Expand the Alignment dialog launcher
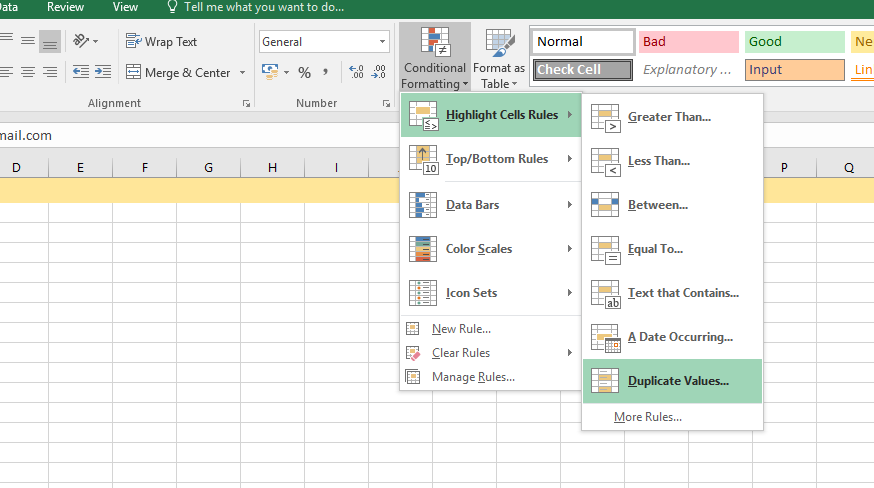874x488 pixels. [x=246, y=103]
